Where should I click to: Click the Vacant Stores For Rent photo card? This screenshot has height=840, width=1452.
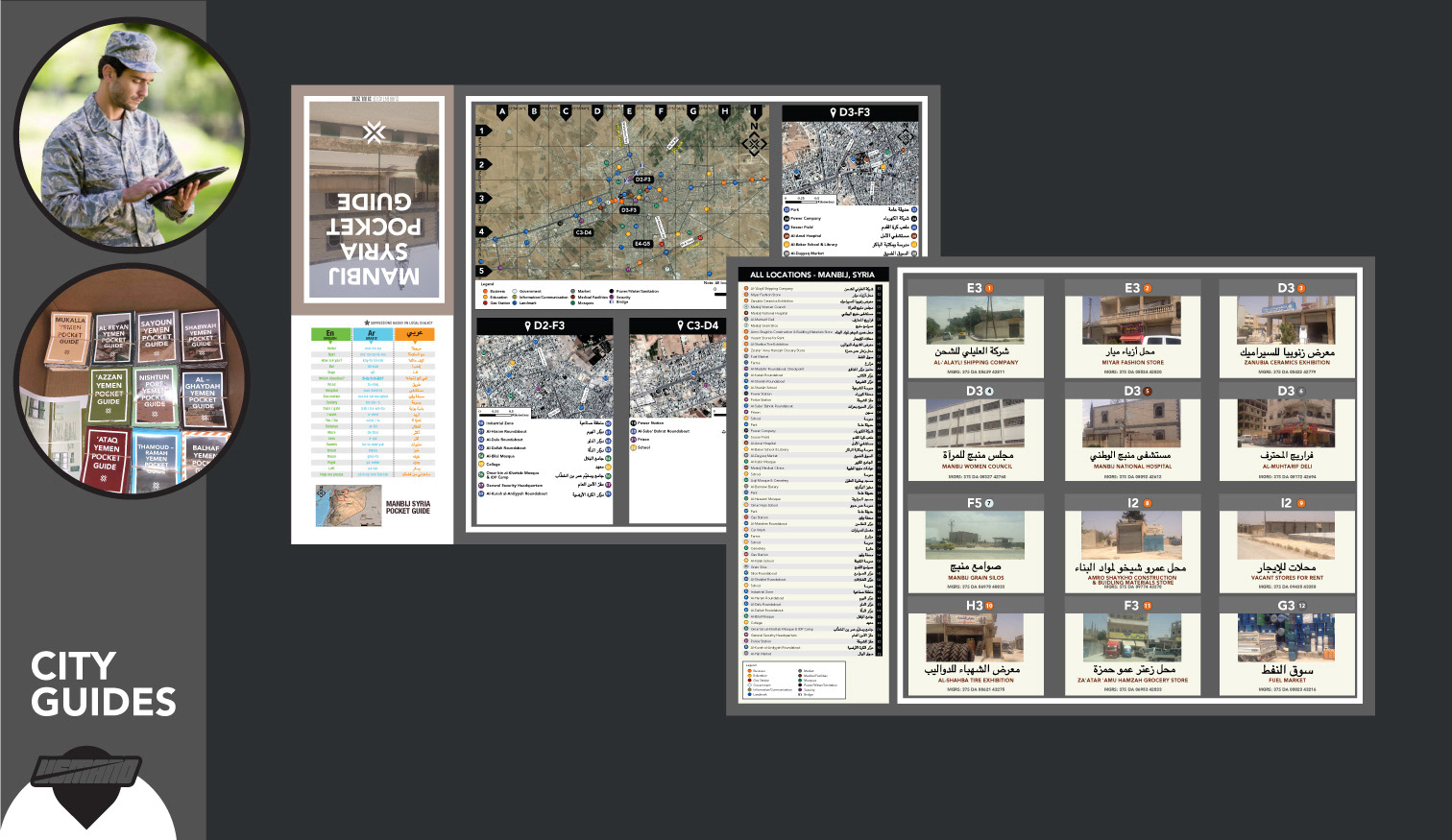click(1287, 542)
